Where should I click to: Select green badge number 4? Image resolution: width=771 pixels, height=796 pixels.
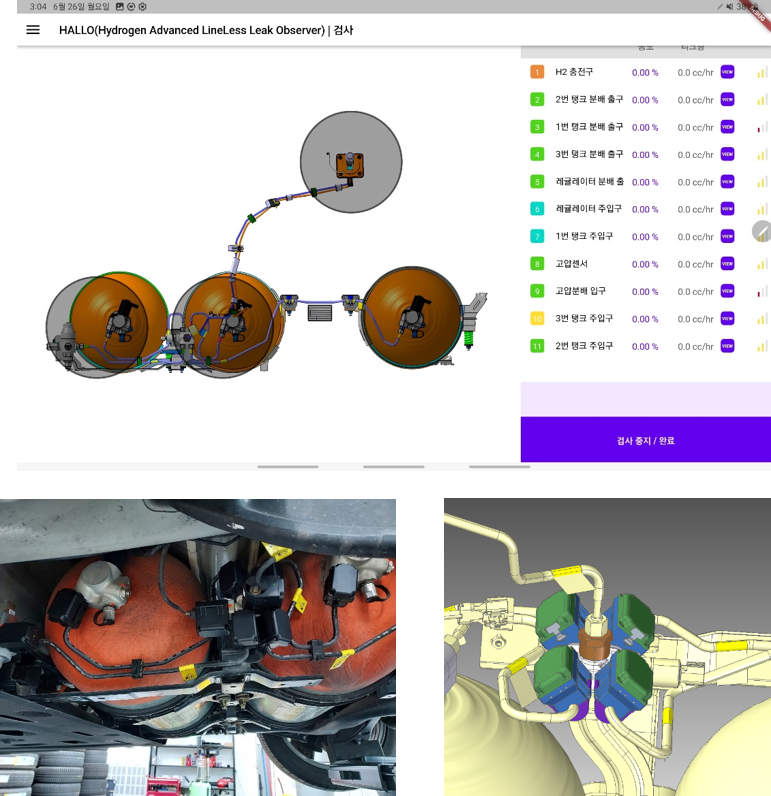point(537,154)
